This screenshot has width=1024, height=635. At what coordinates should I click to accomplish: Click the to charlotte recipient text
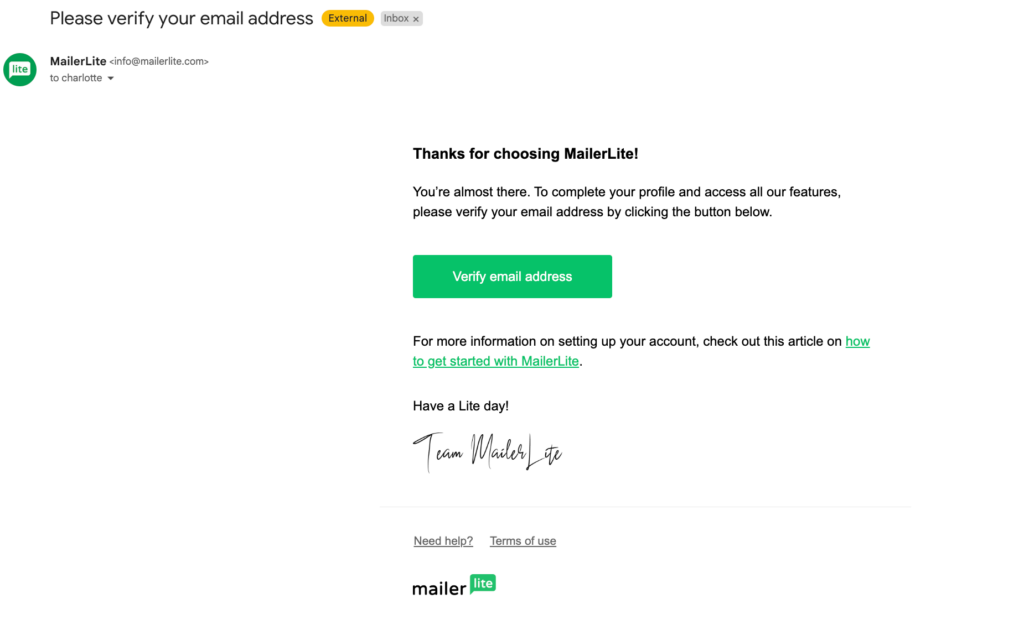pyautogui.click(x=76, y=78)
